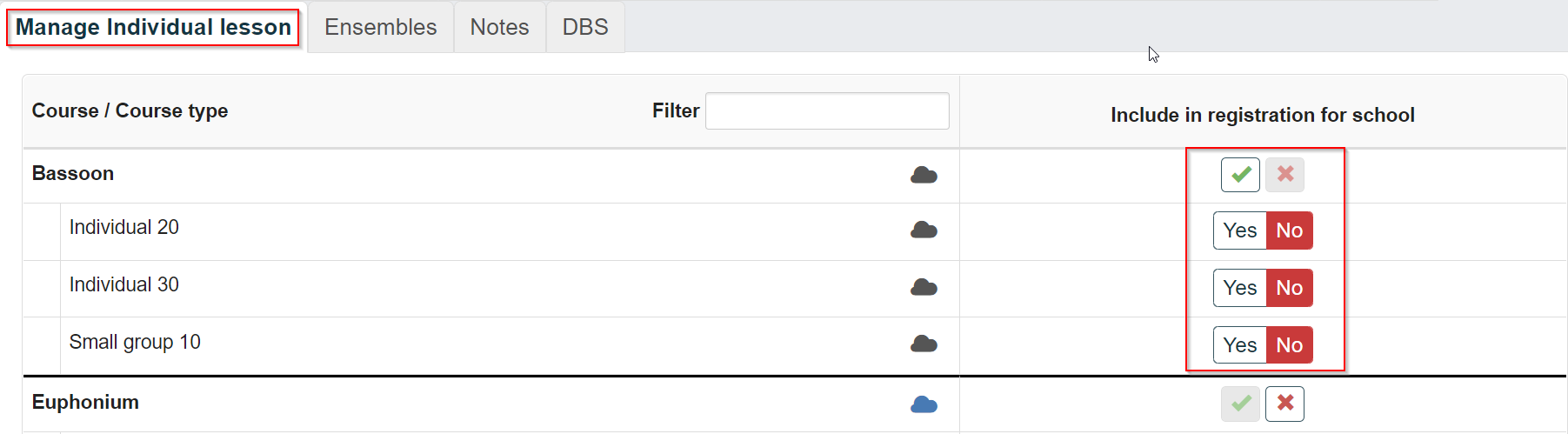Click the cloud icon in Bassoon row
1568x434 pixels.
924,176
